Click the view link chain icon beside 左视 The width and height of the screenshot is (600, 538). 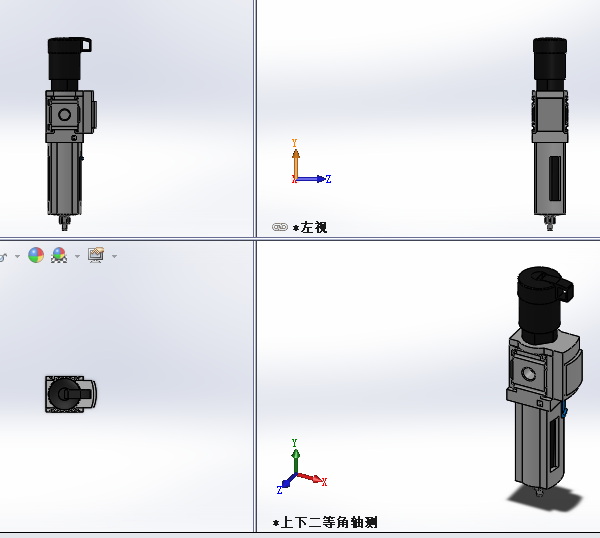coord(280,227)
